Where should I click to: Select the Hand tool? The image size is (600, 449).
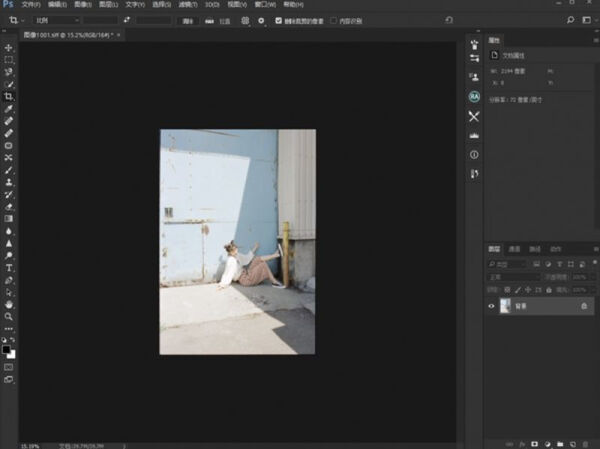pyautogui.click(x=9, y=304)
